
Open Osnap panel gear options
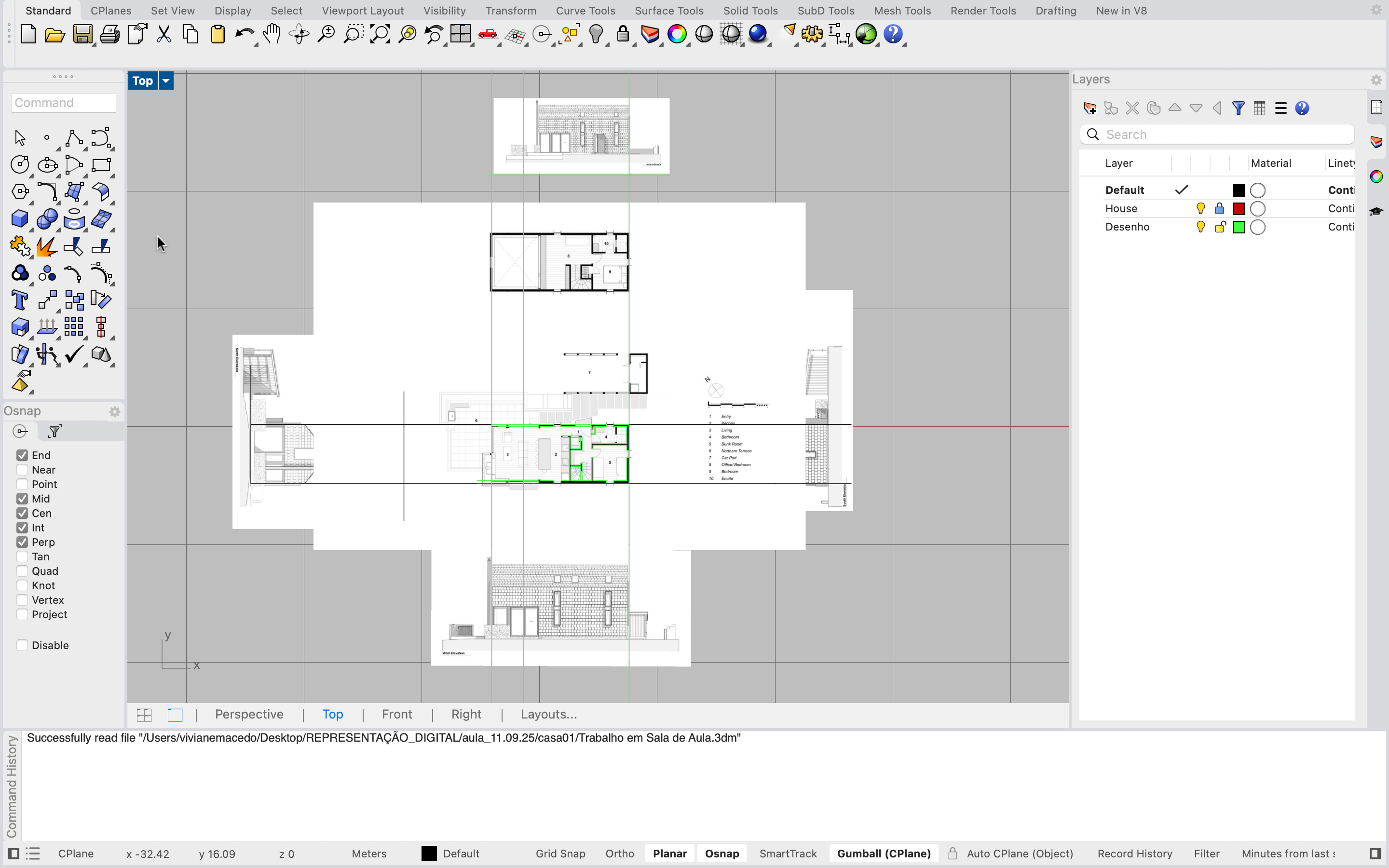pos(115,412)
